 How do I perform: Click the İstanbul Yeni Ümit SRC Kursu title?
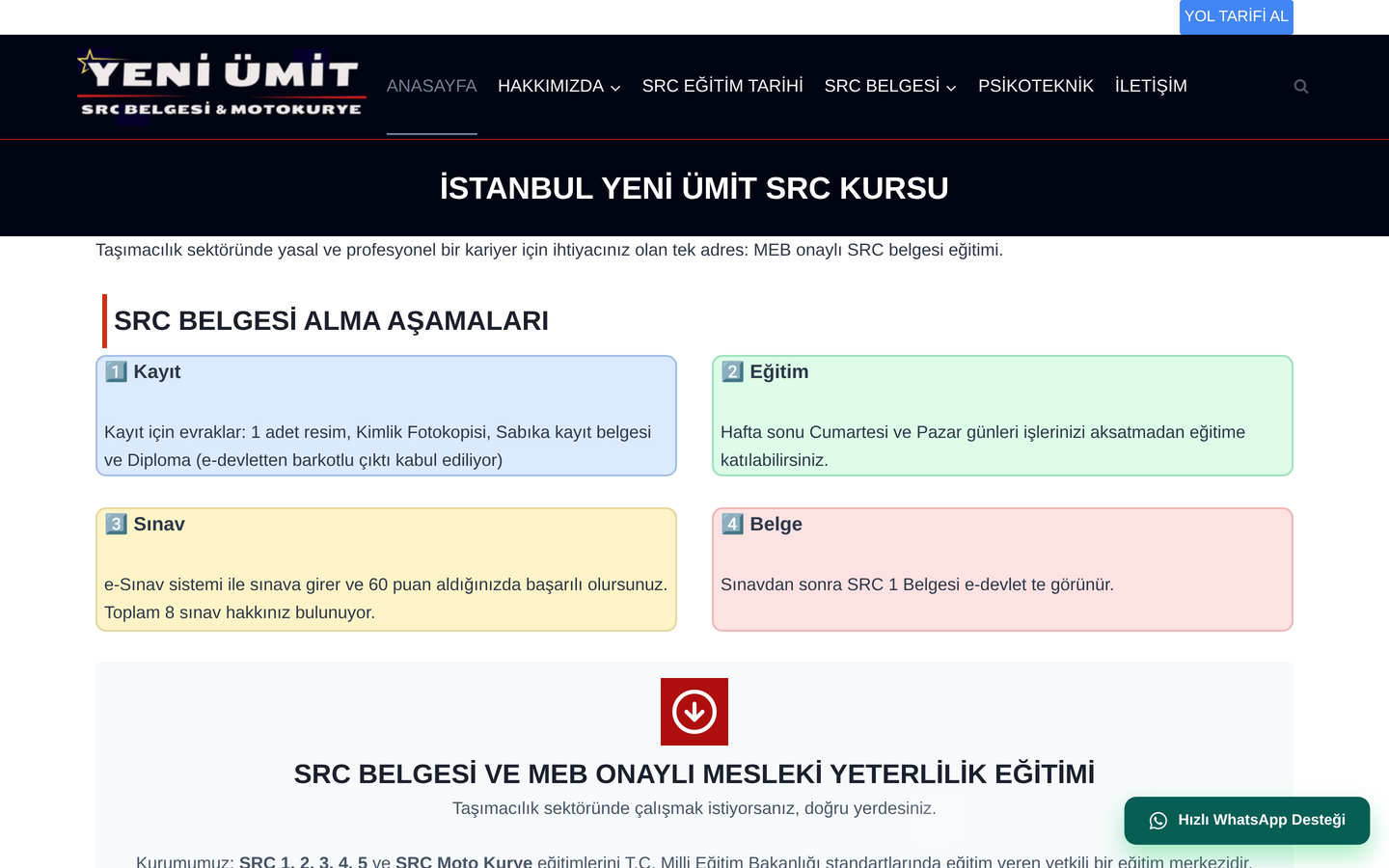click(694, 188)
